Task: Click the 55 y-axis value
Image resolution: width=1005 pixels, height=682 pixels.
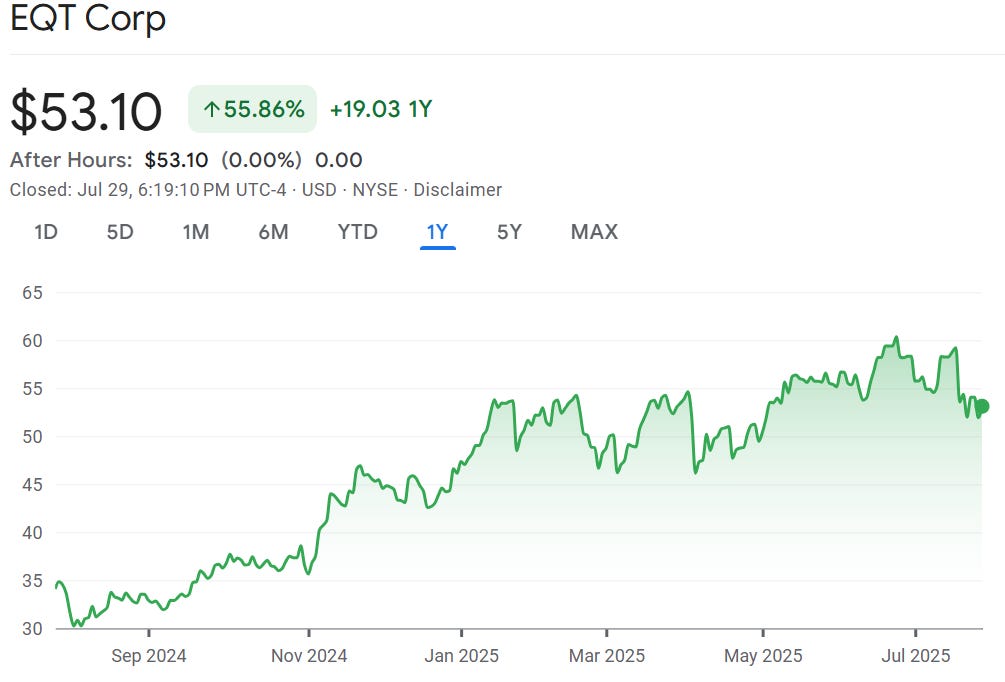Action: pyautogui.click(x=32, y=389)
